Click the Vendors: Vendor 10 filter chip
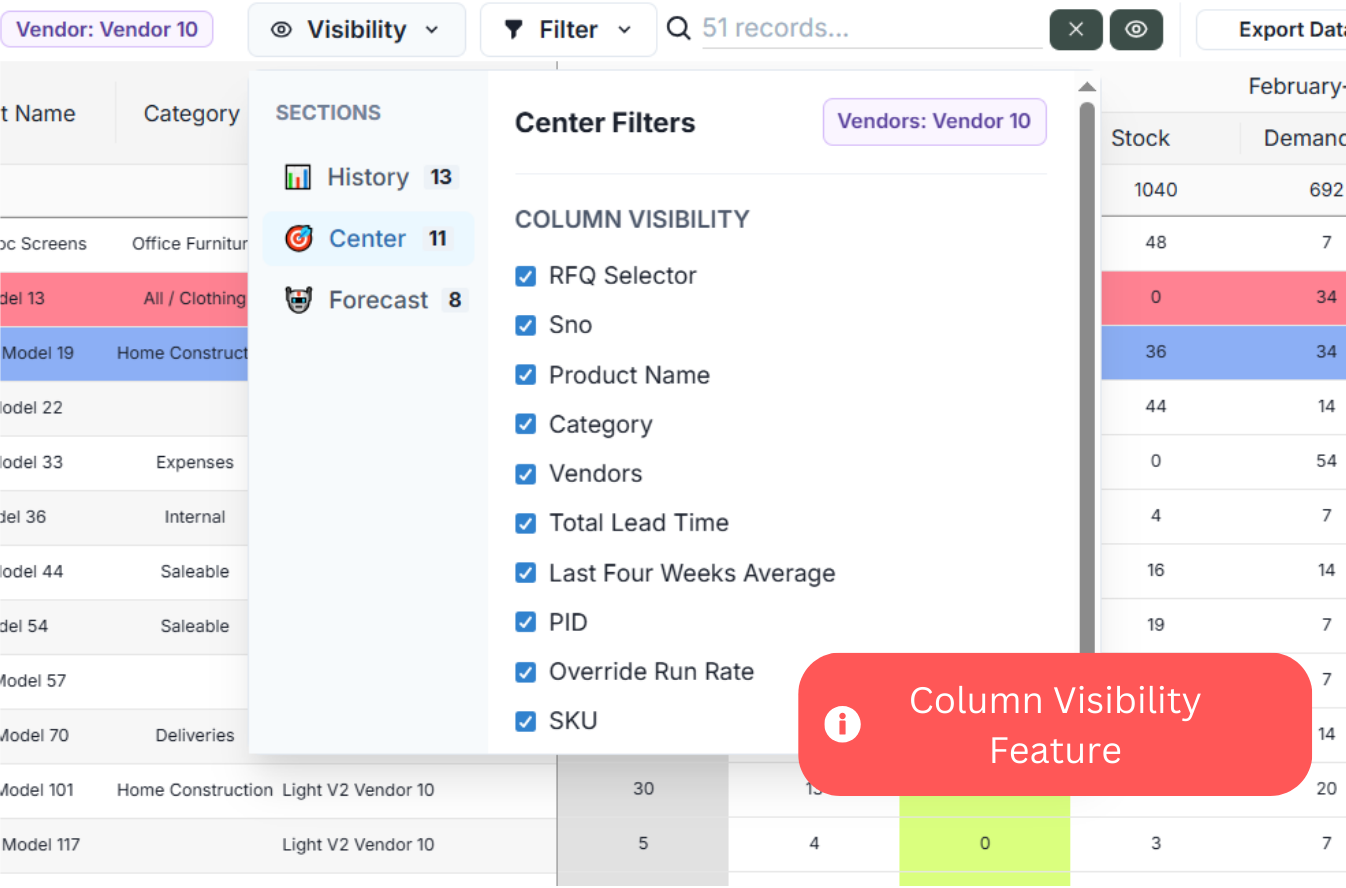Viewport: 1346px width, 888px height. pyautogui.click(x=934, y=122)
